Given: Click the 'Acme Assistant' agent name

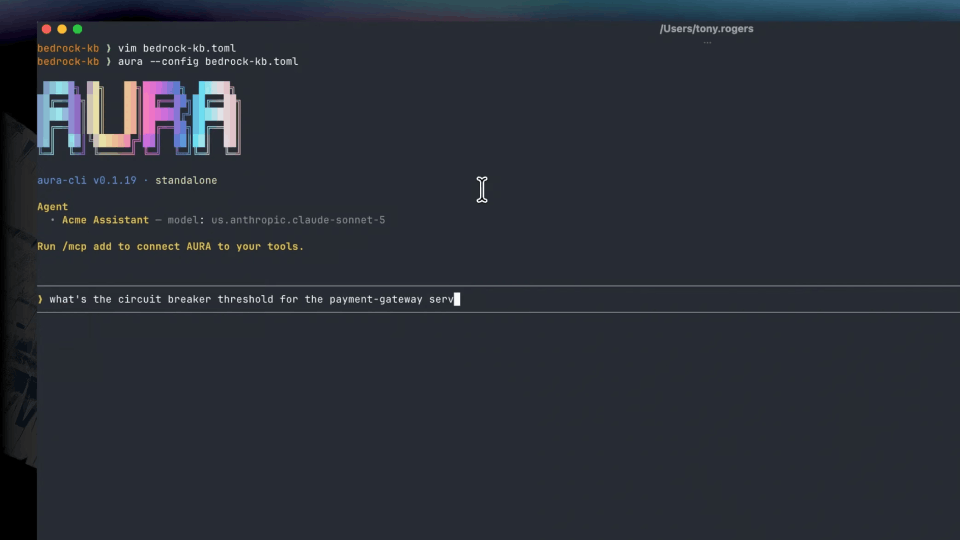Looking at the screenshot, I should click(105, 220).
